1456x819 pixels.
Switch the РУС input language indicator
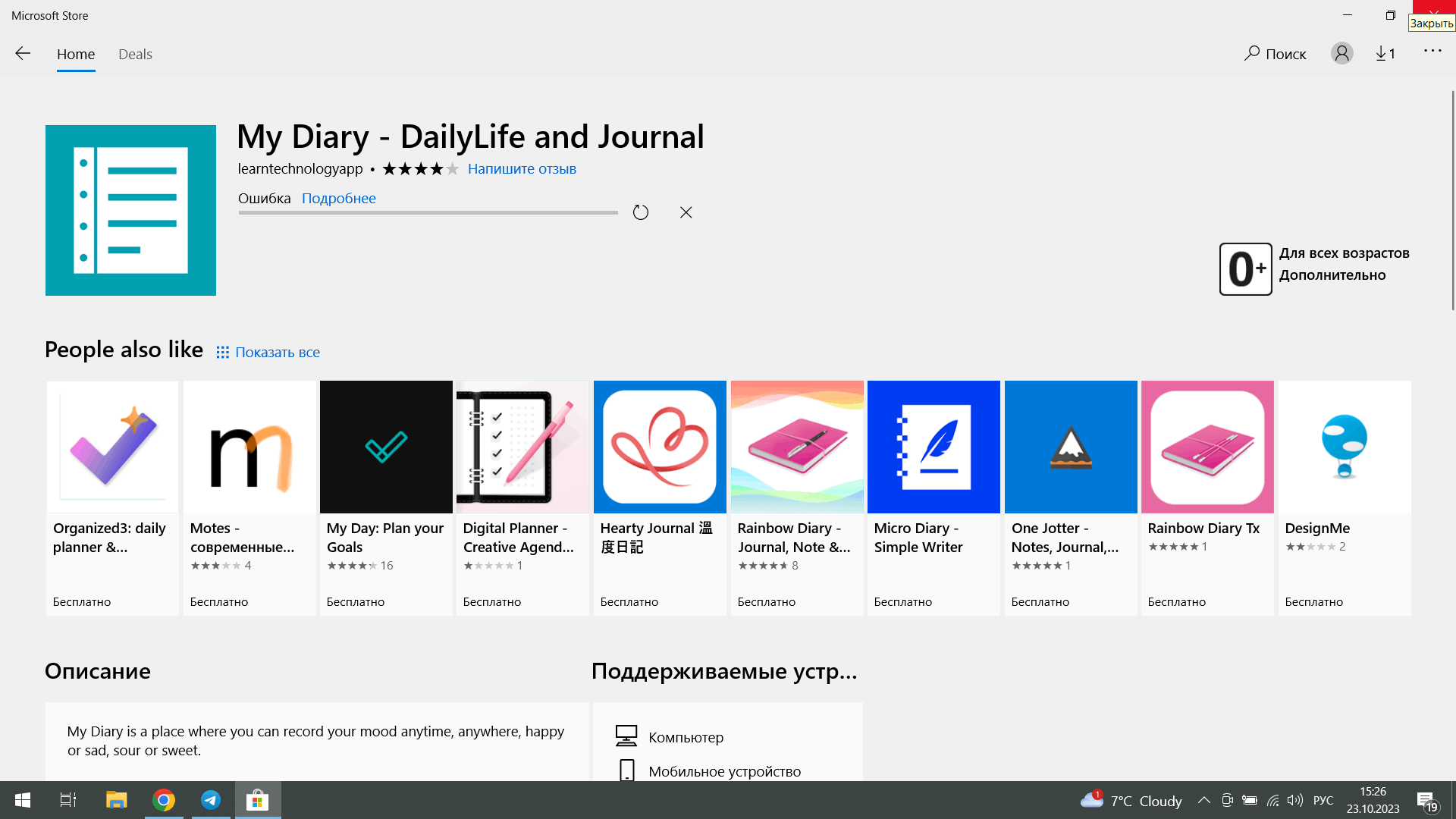click(1323, 800)
